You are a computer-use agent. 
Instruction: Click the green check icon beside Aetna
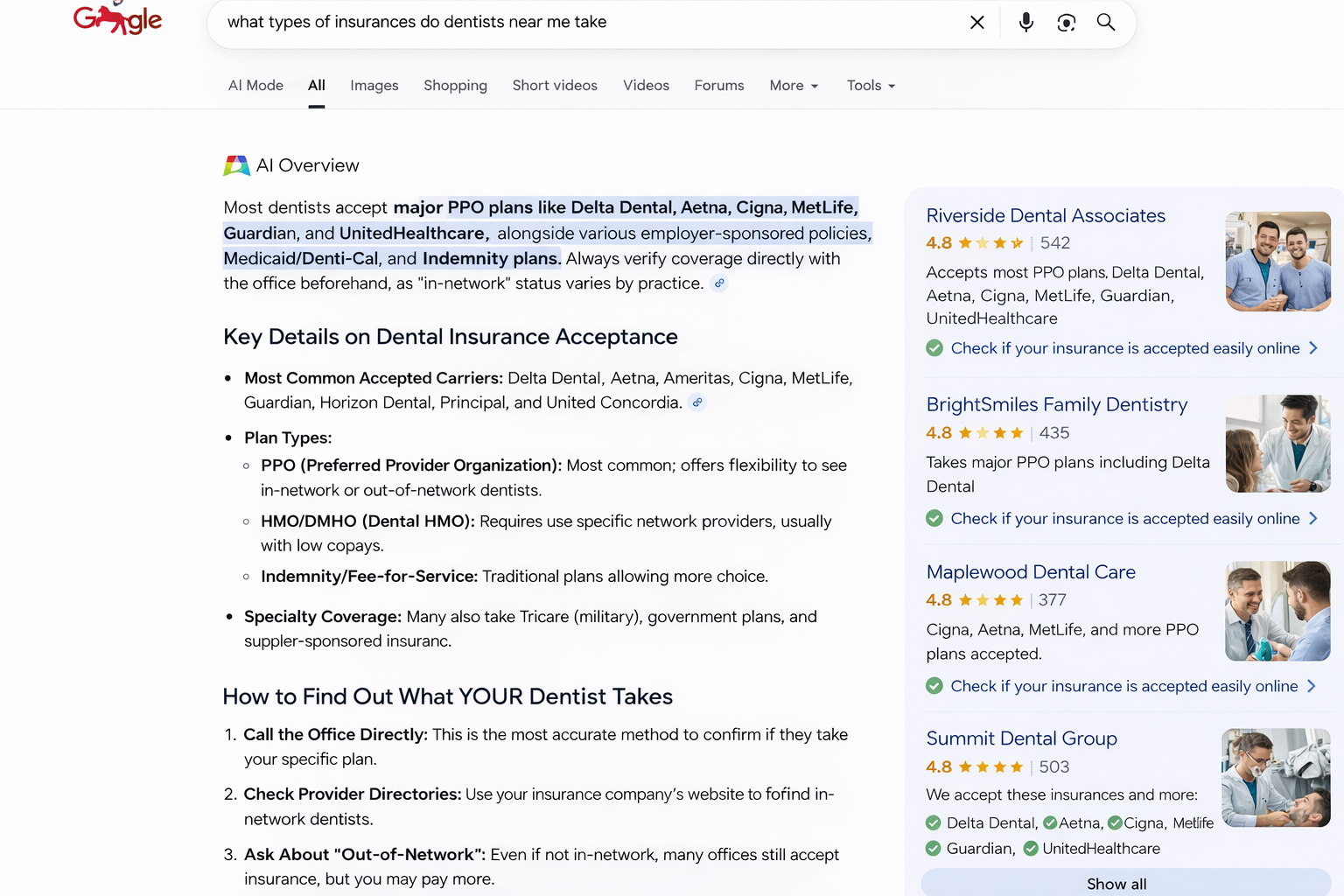[1050, 822]
